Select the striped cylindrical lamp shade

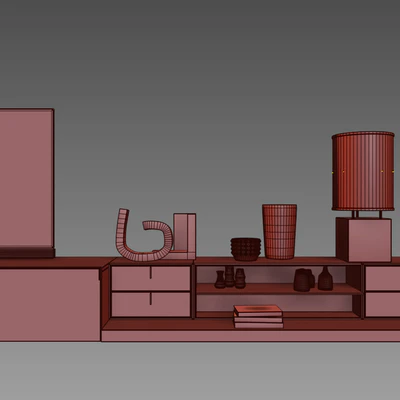(x=363, y=171)
